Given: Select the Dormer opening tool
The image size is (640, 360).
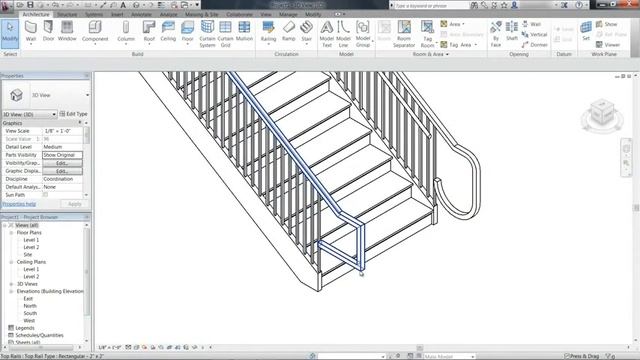Looking at the screenshot, I should 535,45.
